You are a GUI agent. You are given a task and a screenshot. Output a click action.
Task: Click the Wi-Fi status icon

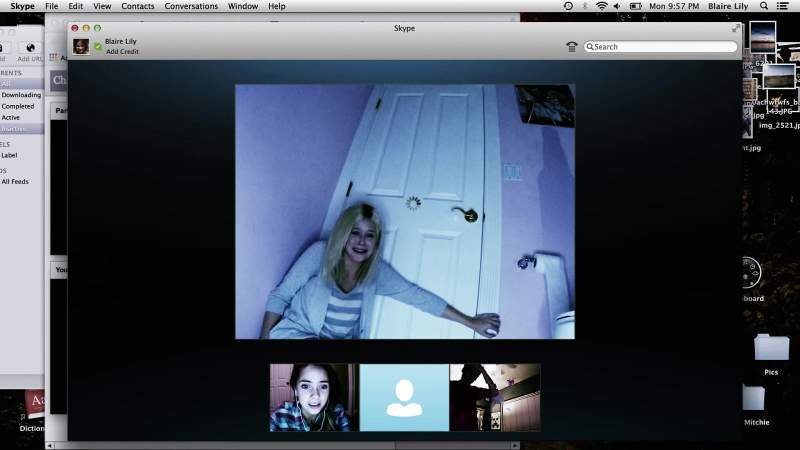pos(602,6)
